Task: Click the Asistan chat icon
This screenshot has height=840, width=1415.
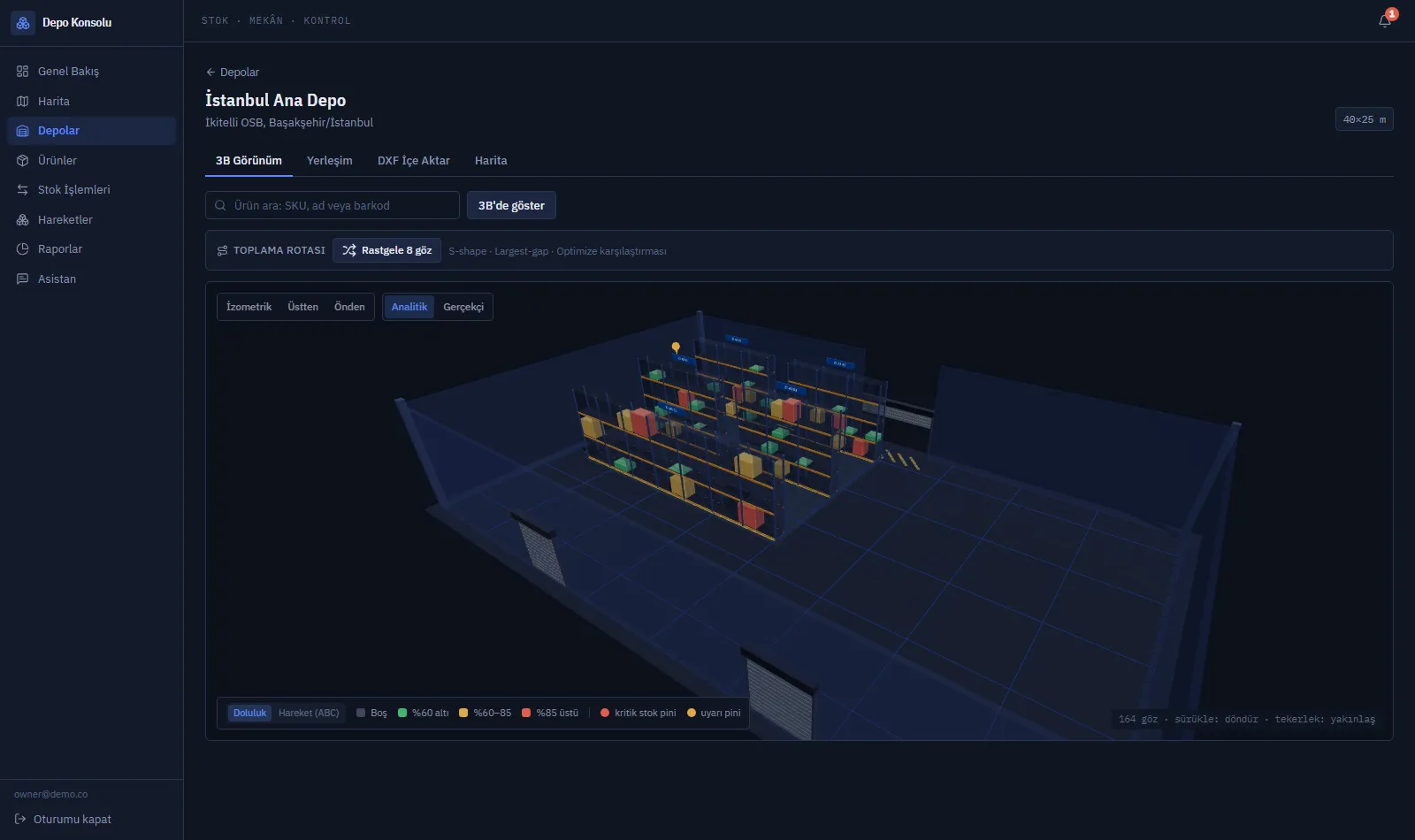Action: click(23, 279)
